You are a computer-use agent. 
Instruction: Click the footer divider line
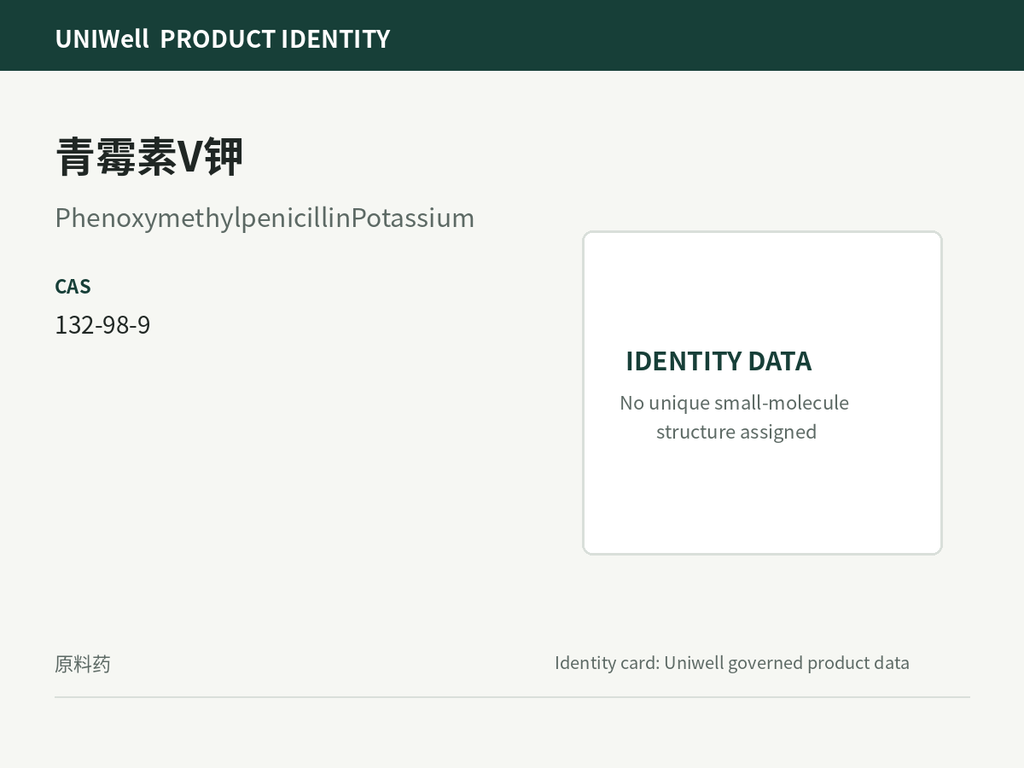pos(512,697)
